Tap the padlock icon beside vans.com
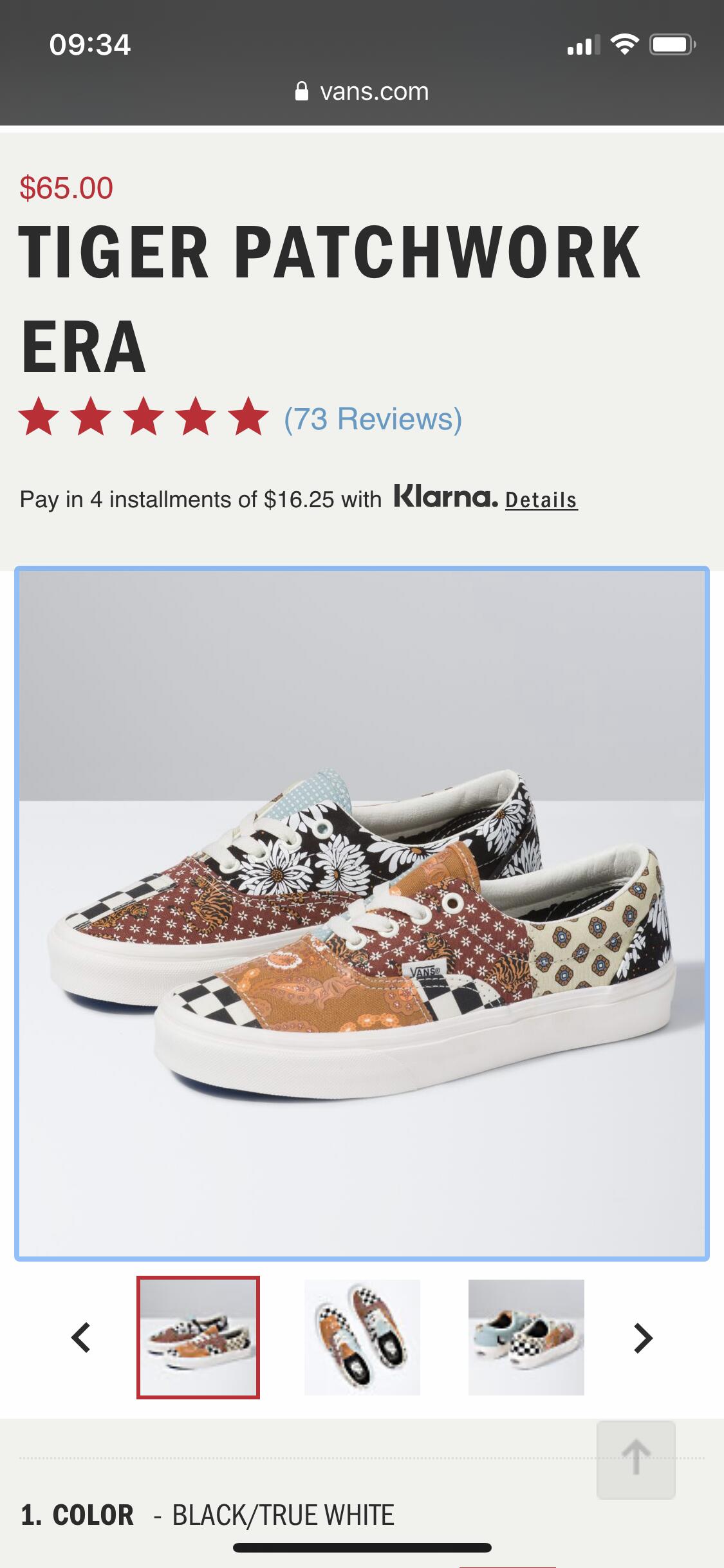 click(301, 91)
